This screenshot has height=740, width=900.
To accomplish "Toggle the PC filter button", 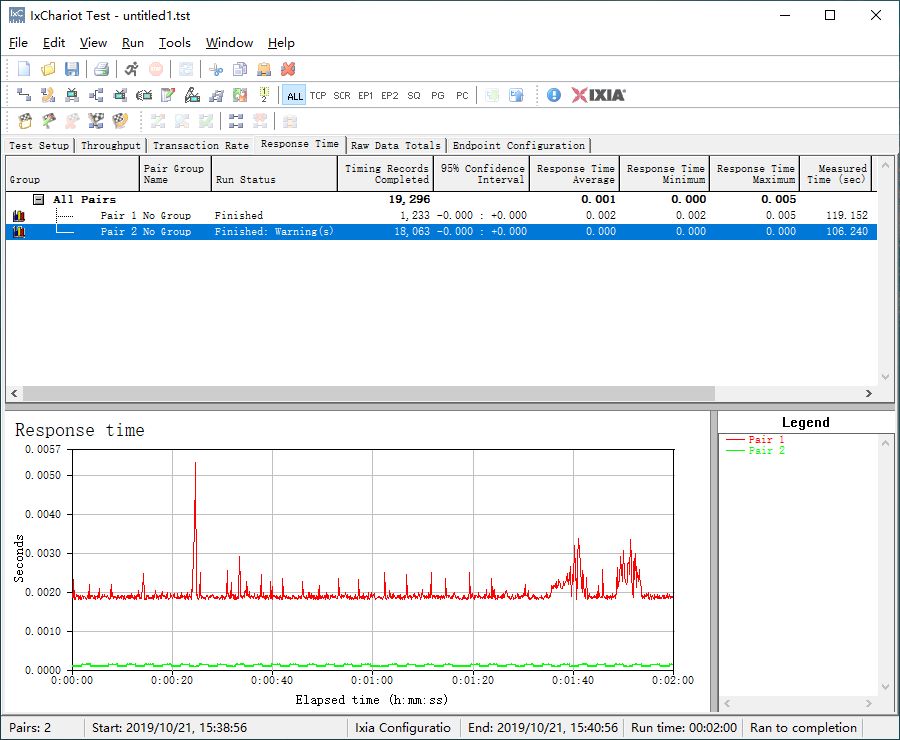I will click(x=462, y=95).
